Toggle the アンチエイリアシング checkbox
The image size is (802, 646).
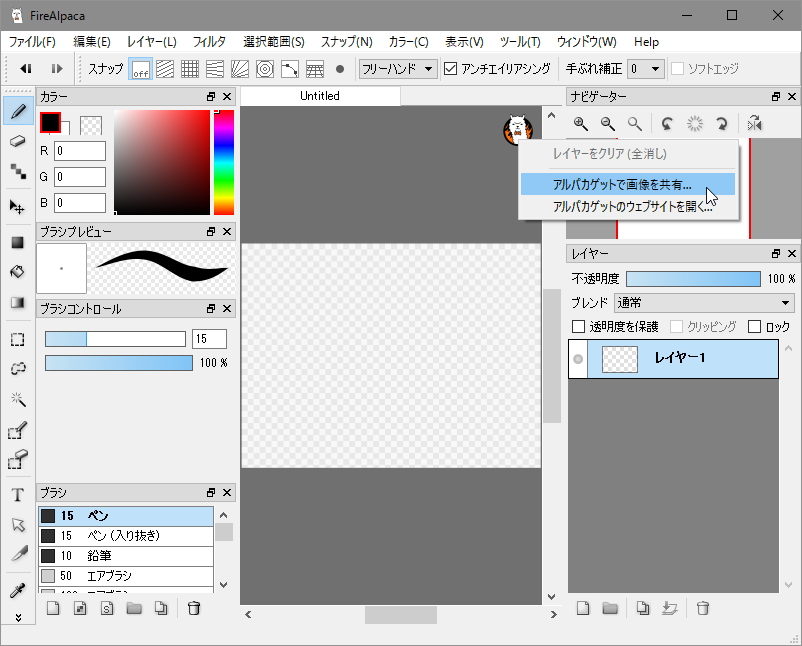tap(451, 69)
